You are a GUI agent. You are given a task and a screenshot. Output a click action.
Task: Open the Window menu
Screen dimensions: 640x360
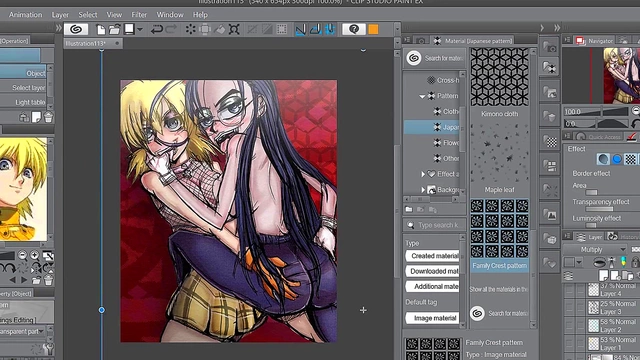pyautogui.click(x=170, y=15)
